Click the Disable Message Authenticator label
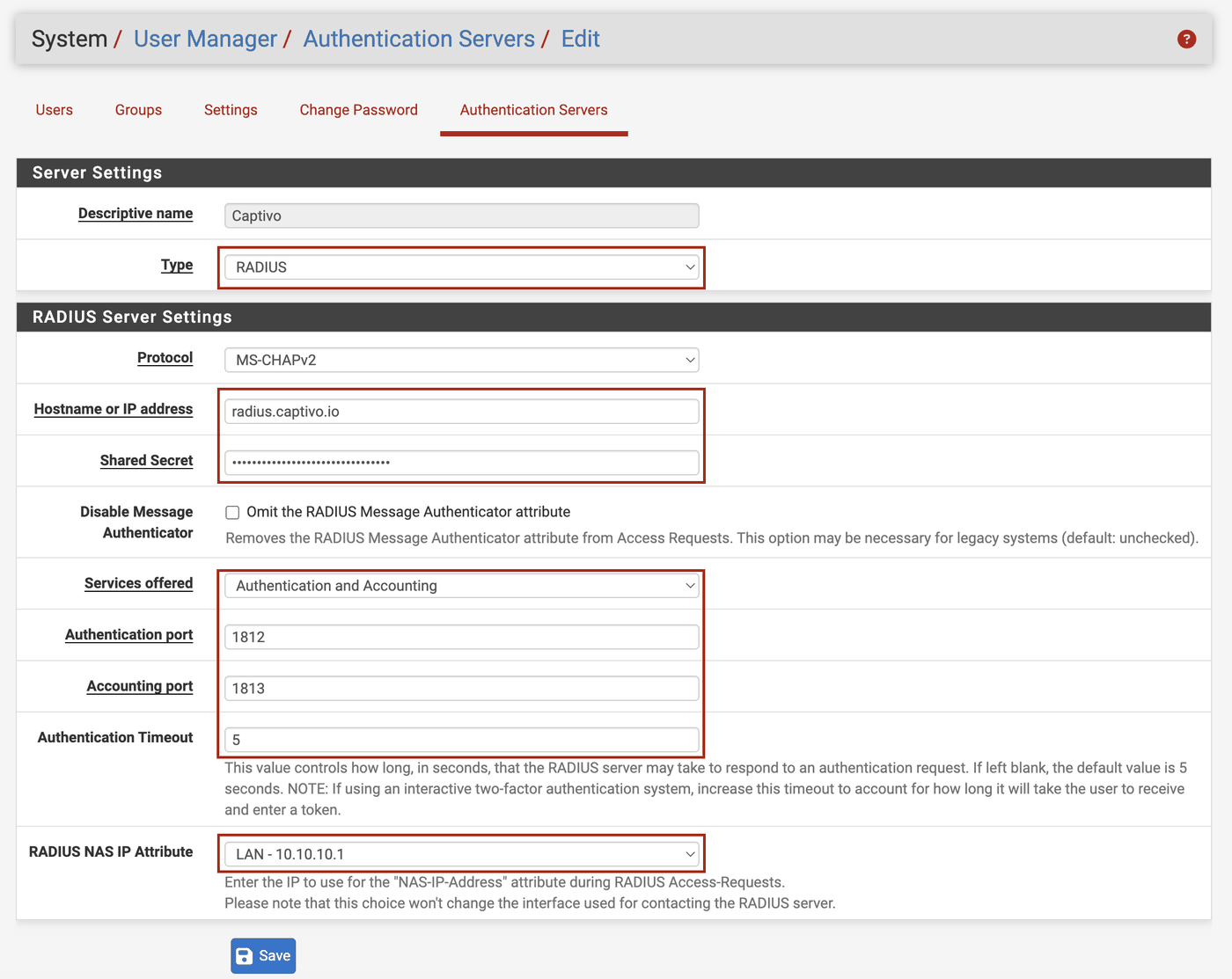This screenshot has width=1232, height=979. click(136, 522)
